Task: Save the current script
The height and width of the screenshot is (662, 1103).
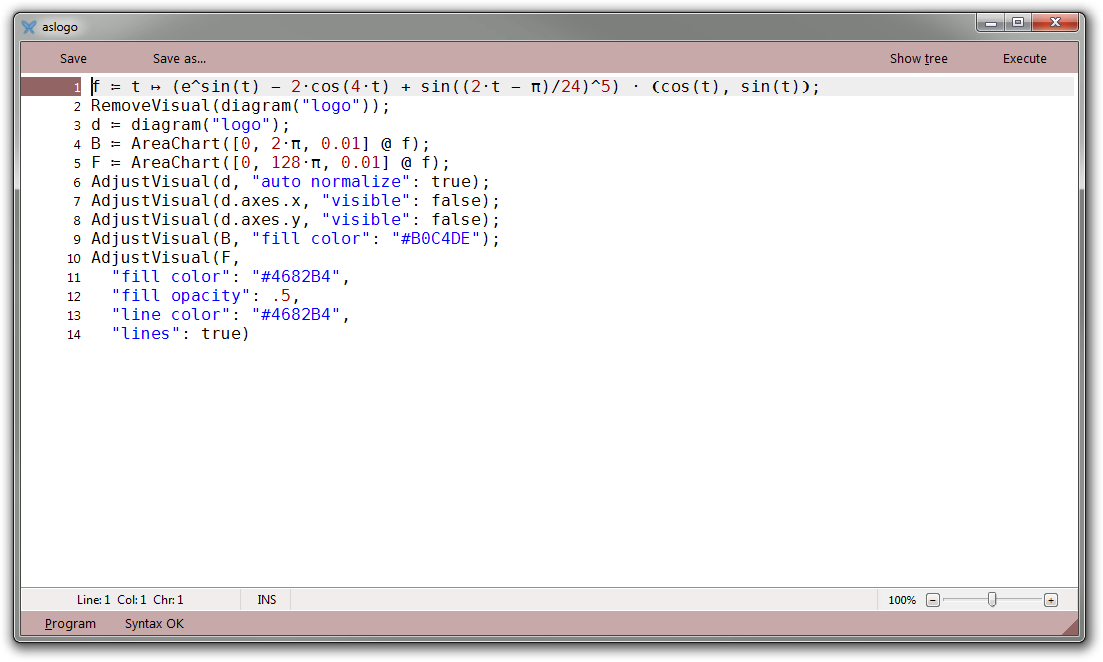Action: click(73, 59)
